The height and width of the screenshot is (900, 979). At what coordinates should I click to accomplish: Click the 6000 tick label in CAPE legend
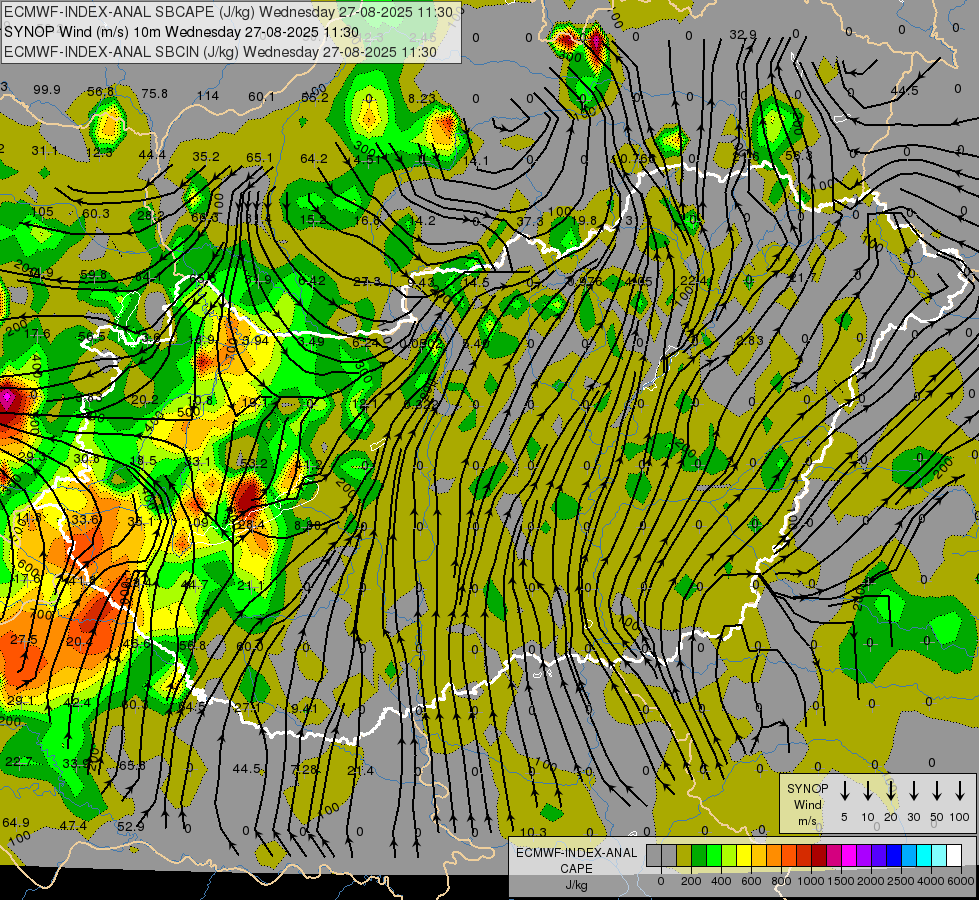[961, 881]
